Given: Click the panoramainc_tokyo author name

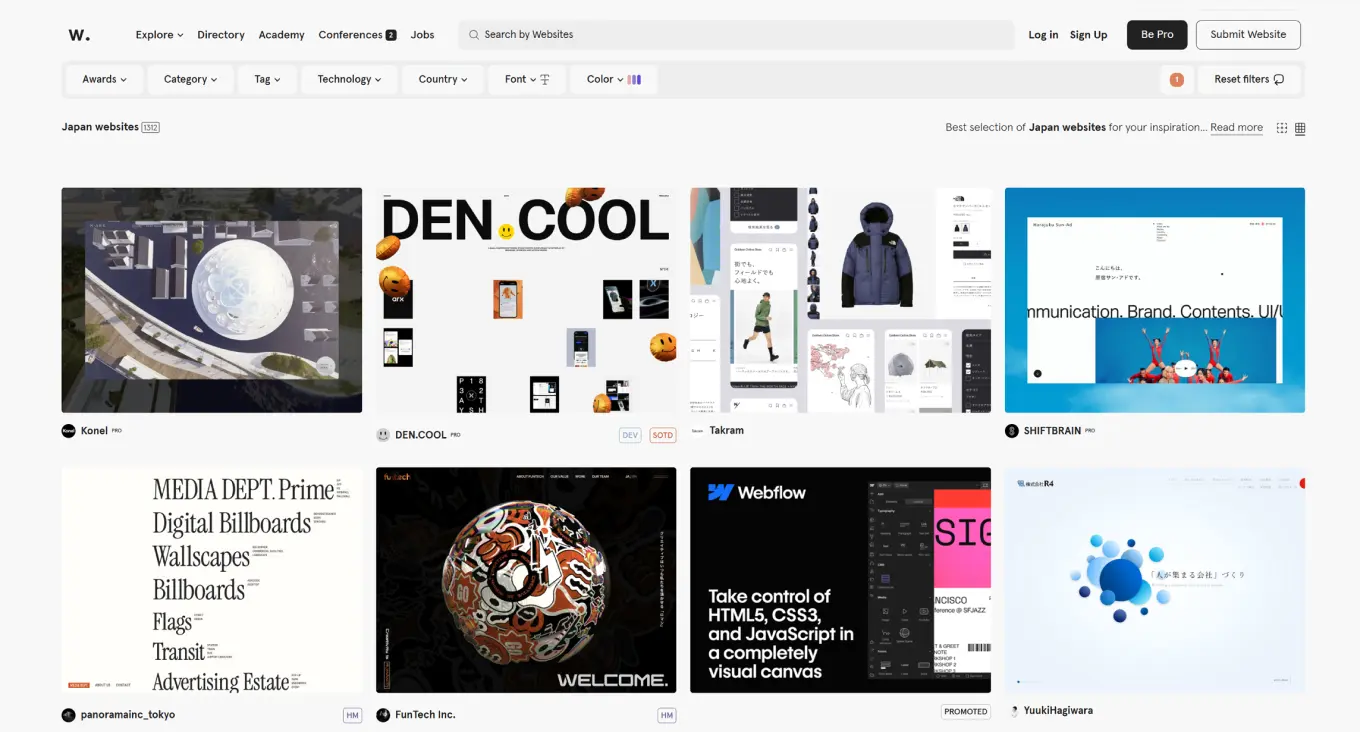Looking at the screenshot, I should tap(128, 715).
